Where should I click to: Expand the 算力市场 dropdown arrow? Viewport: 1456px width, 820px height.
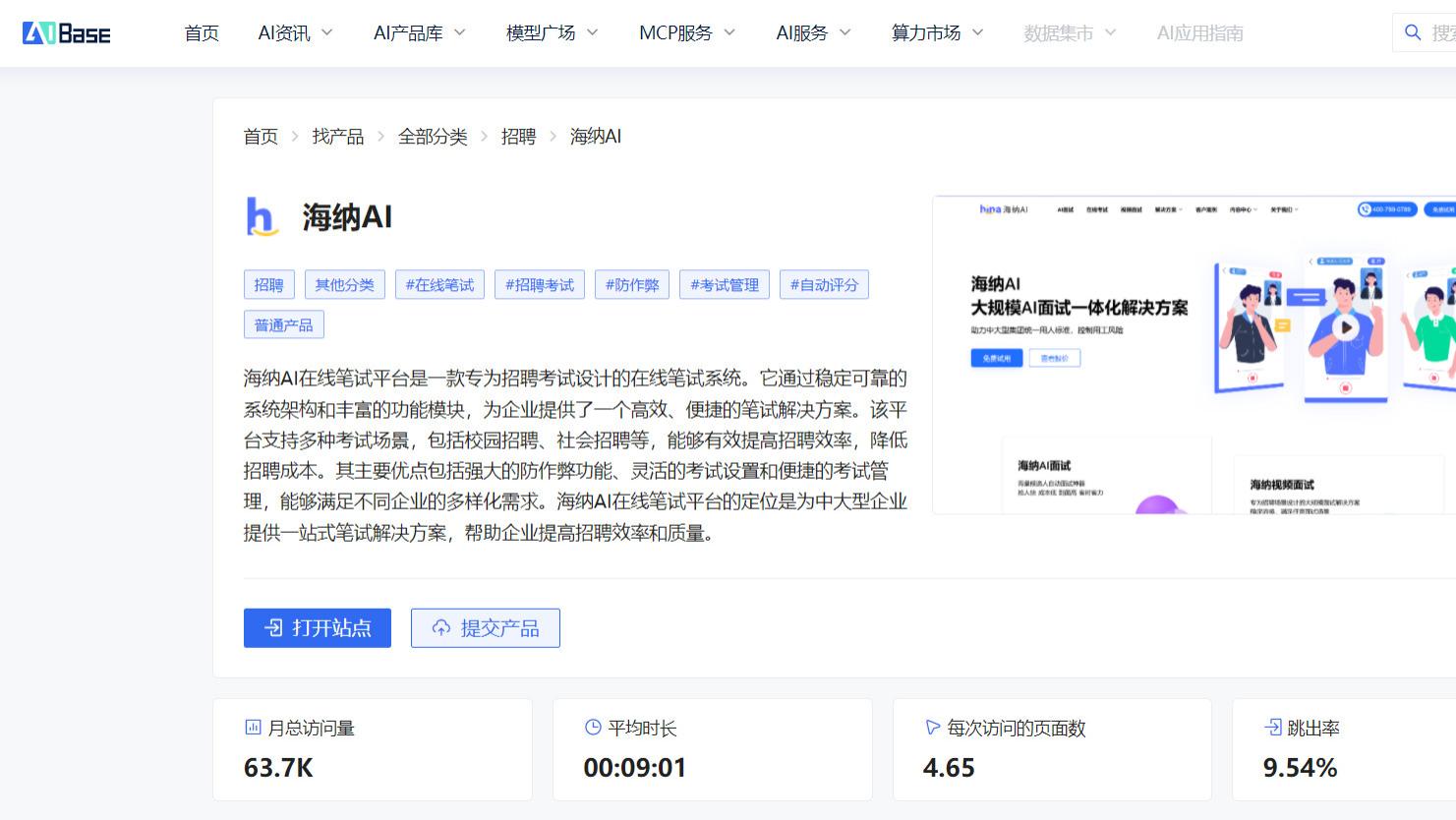click(x=978, y=32)
